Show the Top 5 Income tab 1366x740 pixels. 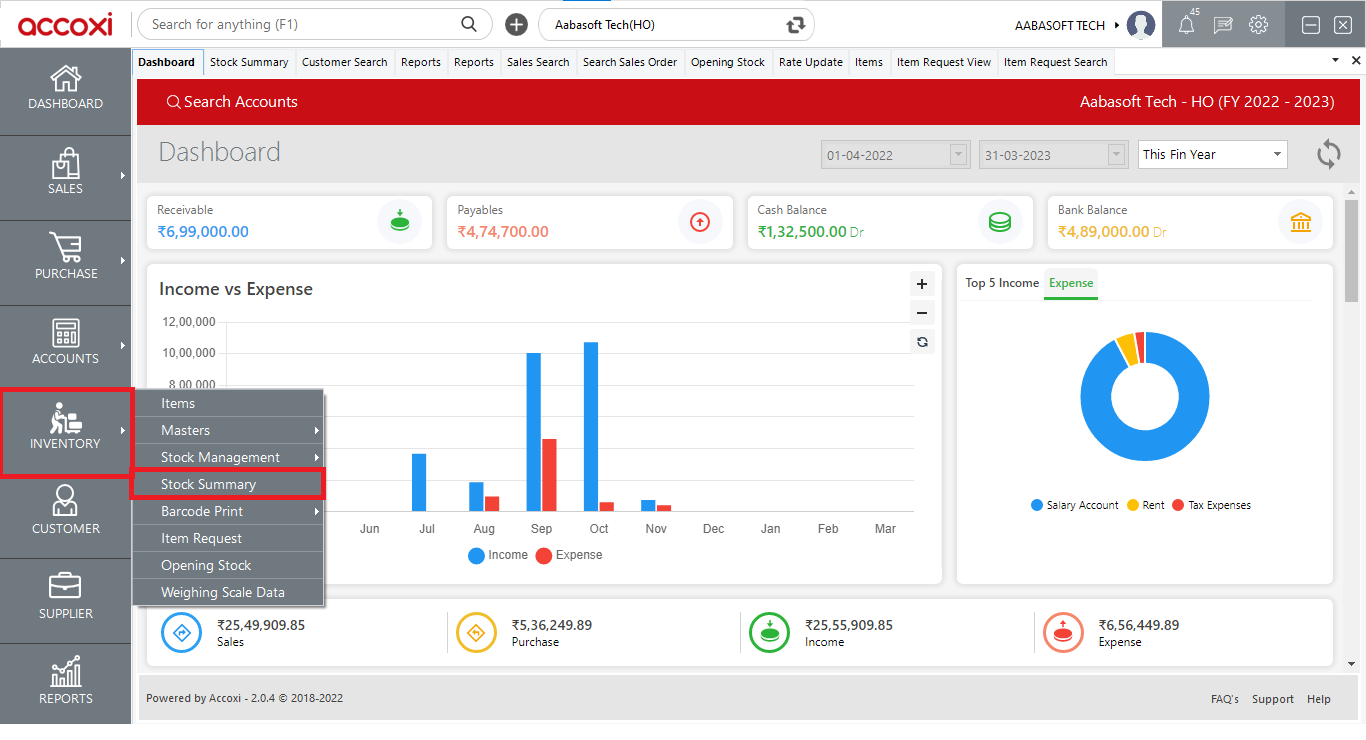[x=1002, y=283]
